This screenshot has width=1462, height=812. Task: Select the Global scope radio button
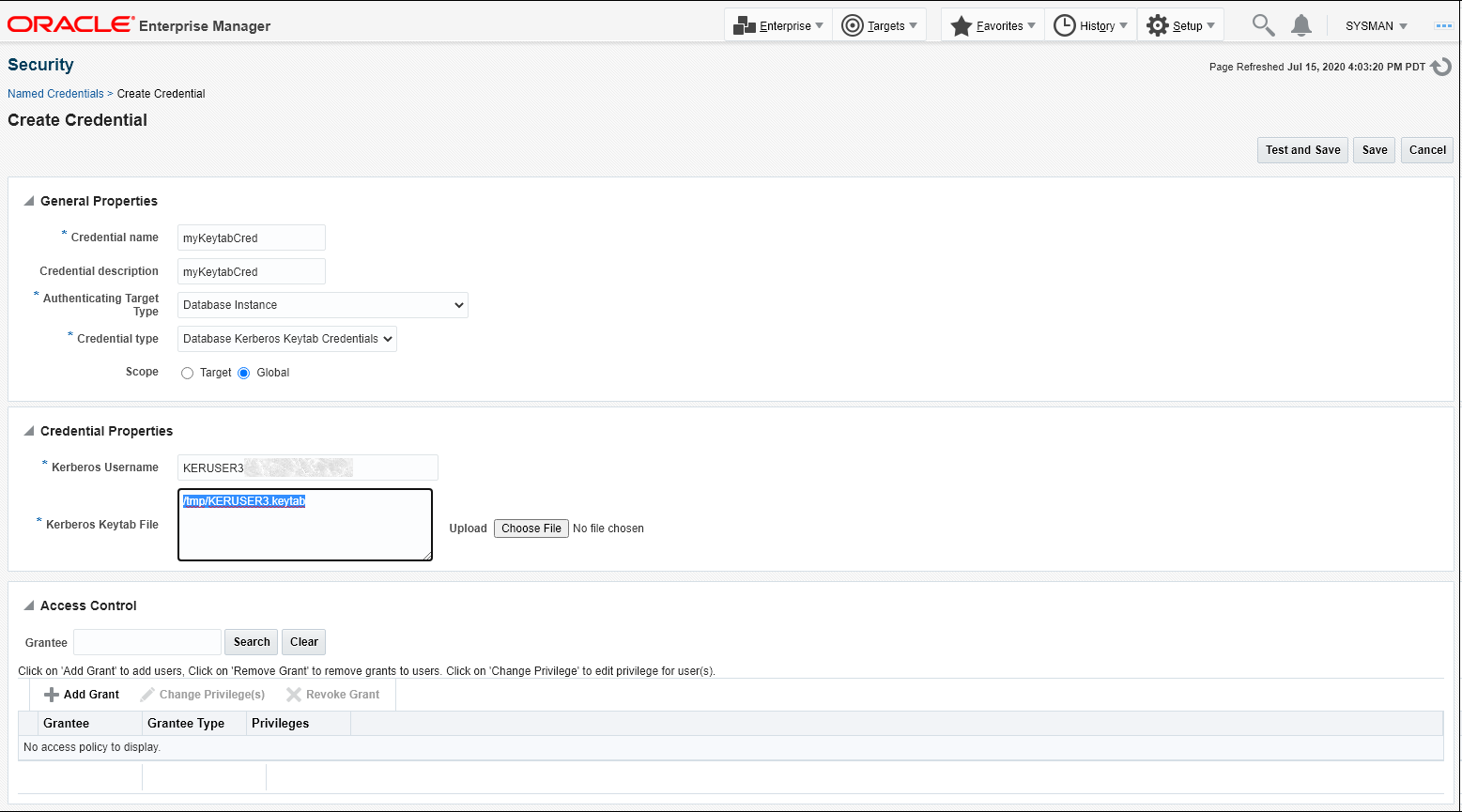(244, 373)
